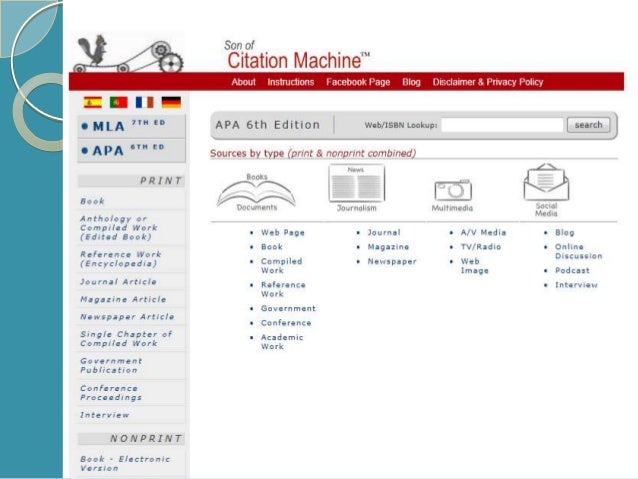Open Web Image under Multimedia
The height and width of the screenshot is (479, 638).
click(x=474, y=266)
